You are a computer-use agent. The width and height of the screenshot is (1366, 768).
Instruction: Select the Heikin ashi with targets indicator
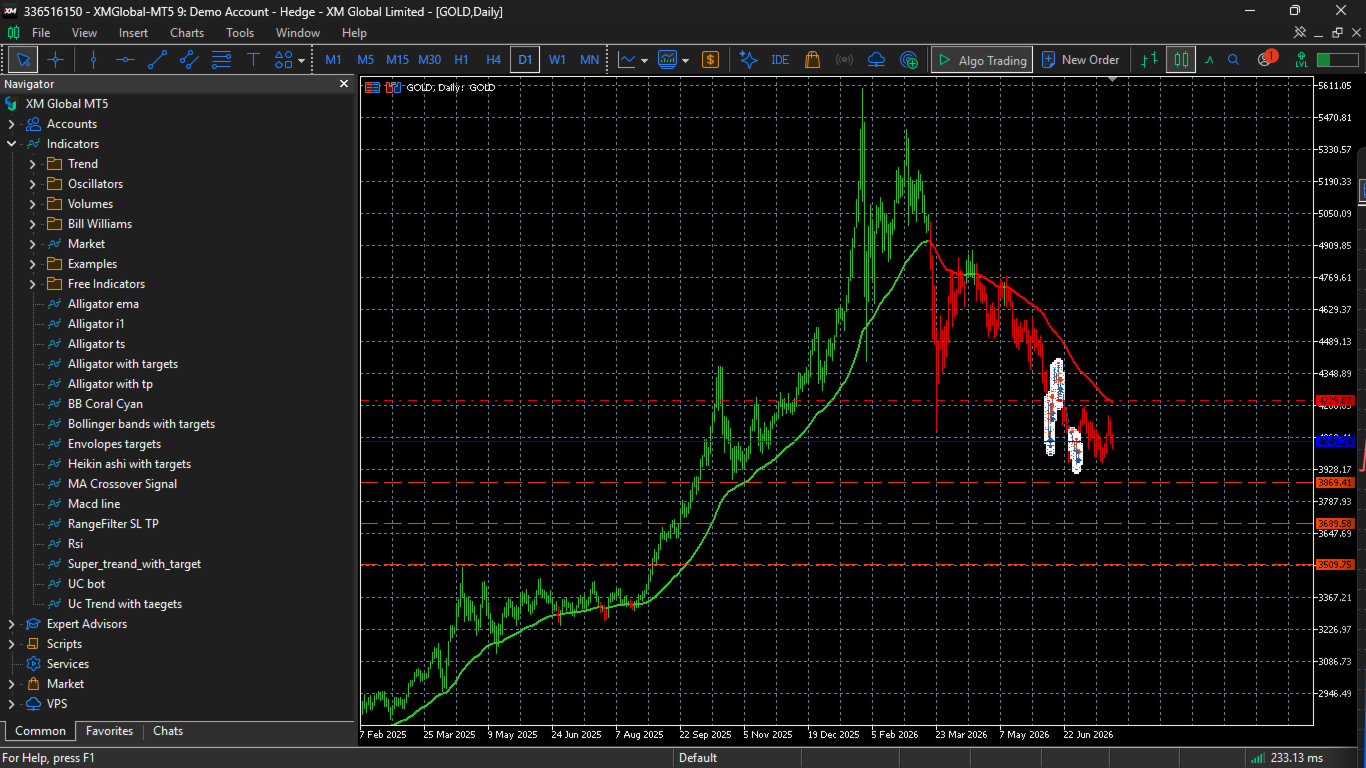(129, 464)
